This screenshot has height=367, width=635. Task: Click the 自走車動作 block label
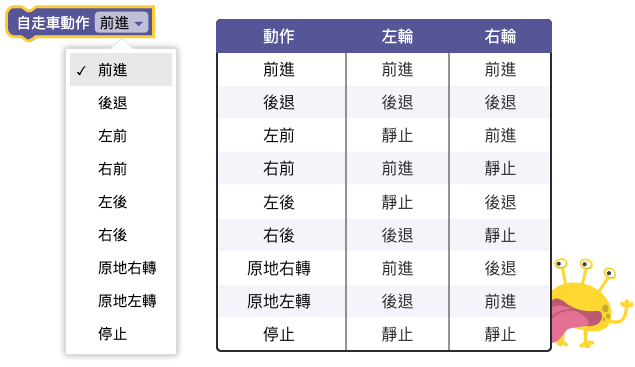(53, 23)
